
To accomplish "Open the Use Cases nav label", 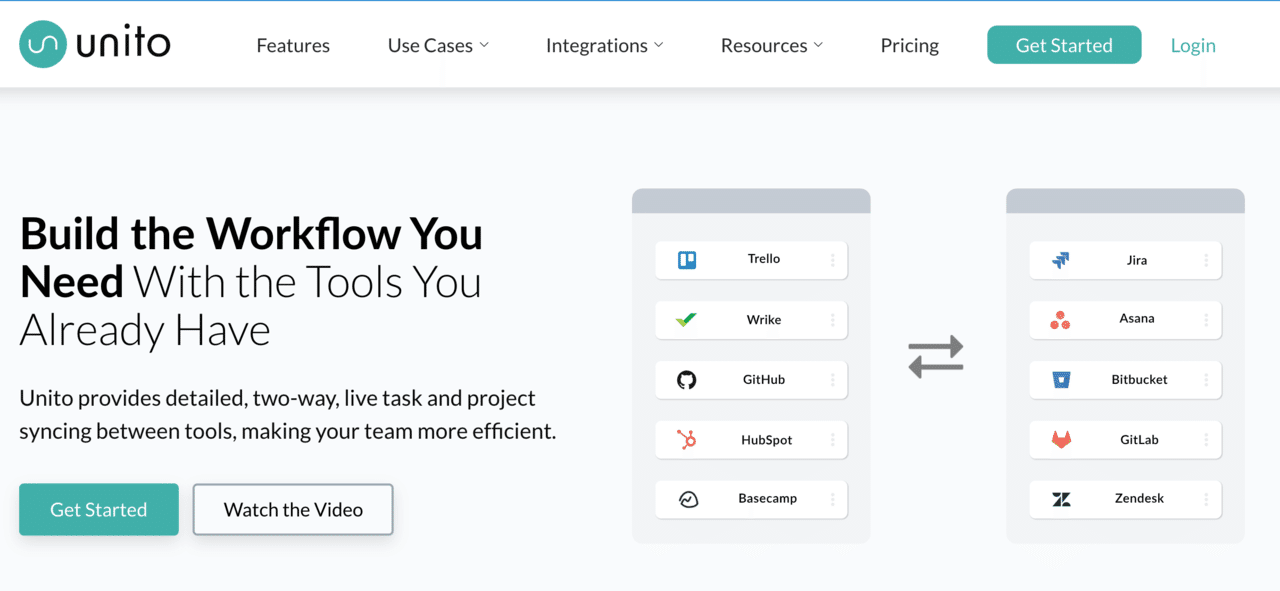I will tap(430, 45).
